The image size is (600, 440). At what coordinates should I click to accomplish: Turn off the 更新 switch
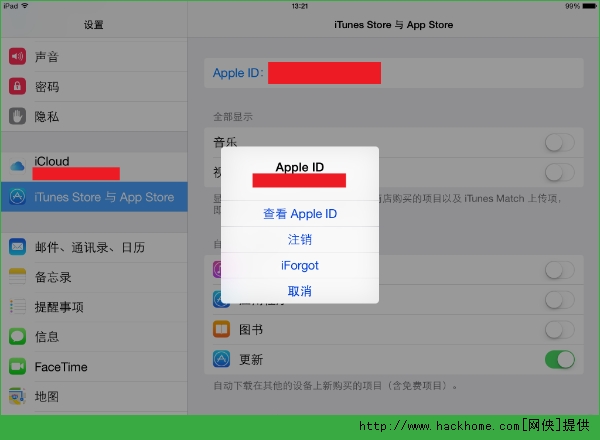(560, 359)
